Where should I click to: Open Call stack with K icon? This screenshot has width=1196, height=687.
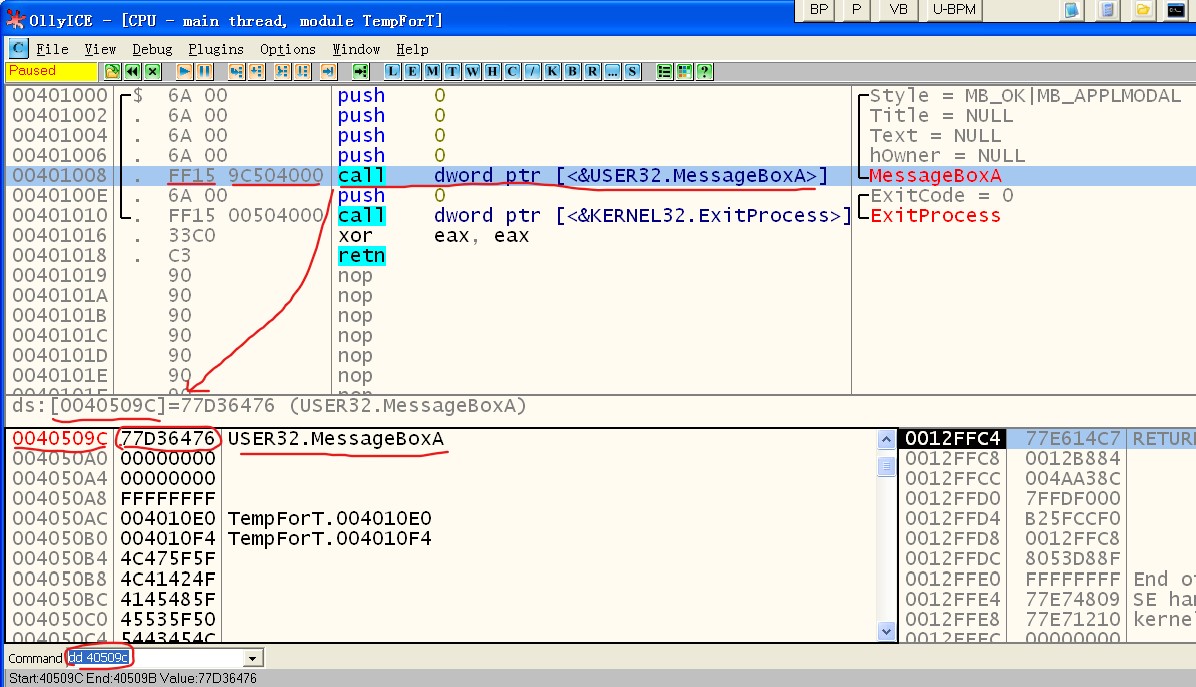click(552, 71)
